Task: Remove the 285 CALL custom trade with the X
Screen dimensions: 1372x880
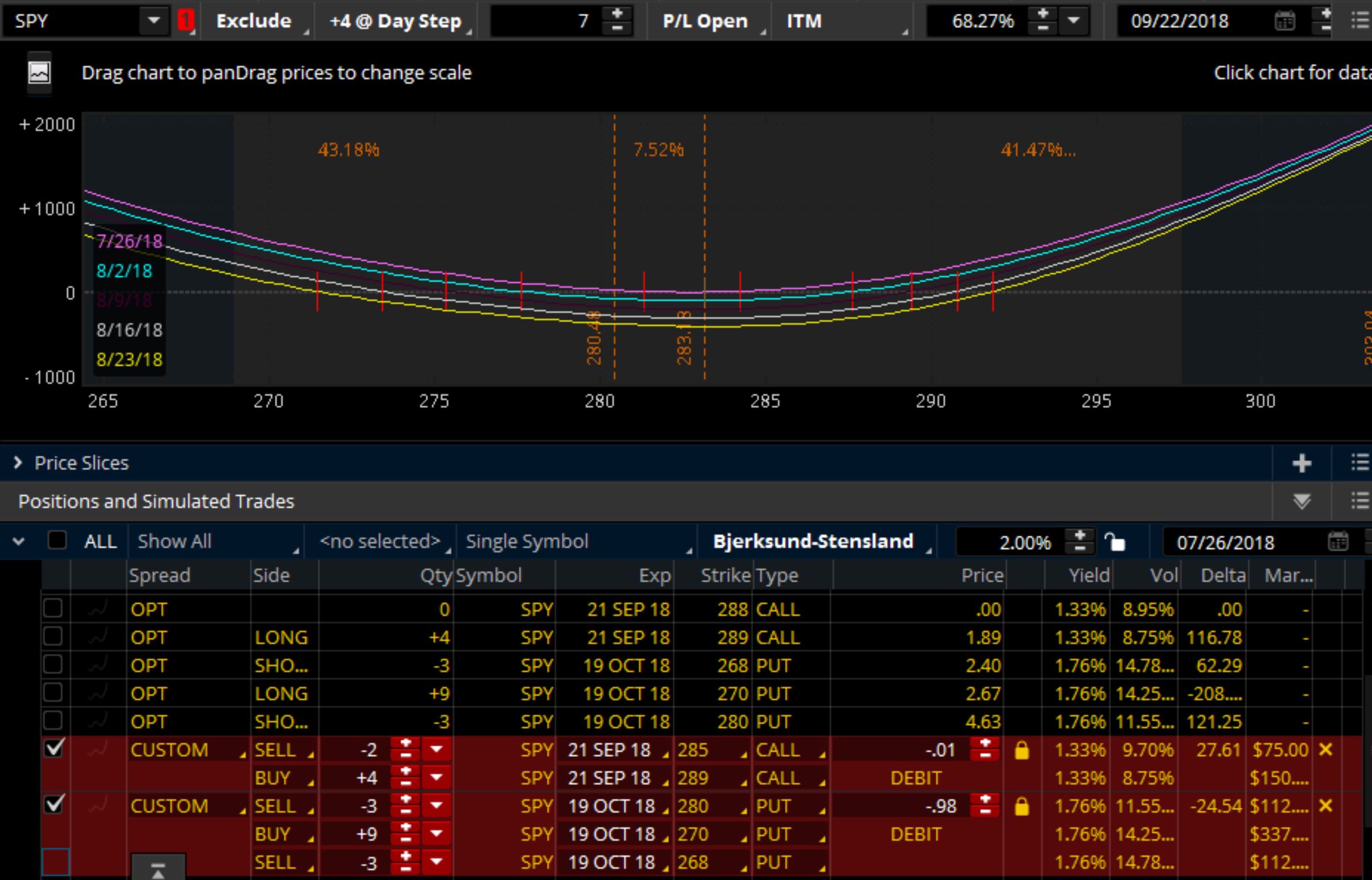Action: [x=1326, y=750]
